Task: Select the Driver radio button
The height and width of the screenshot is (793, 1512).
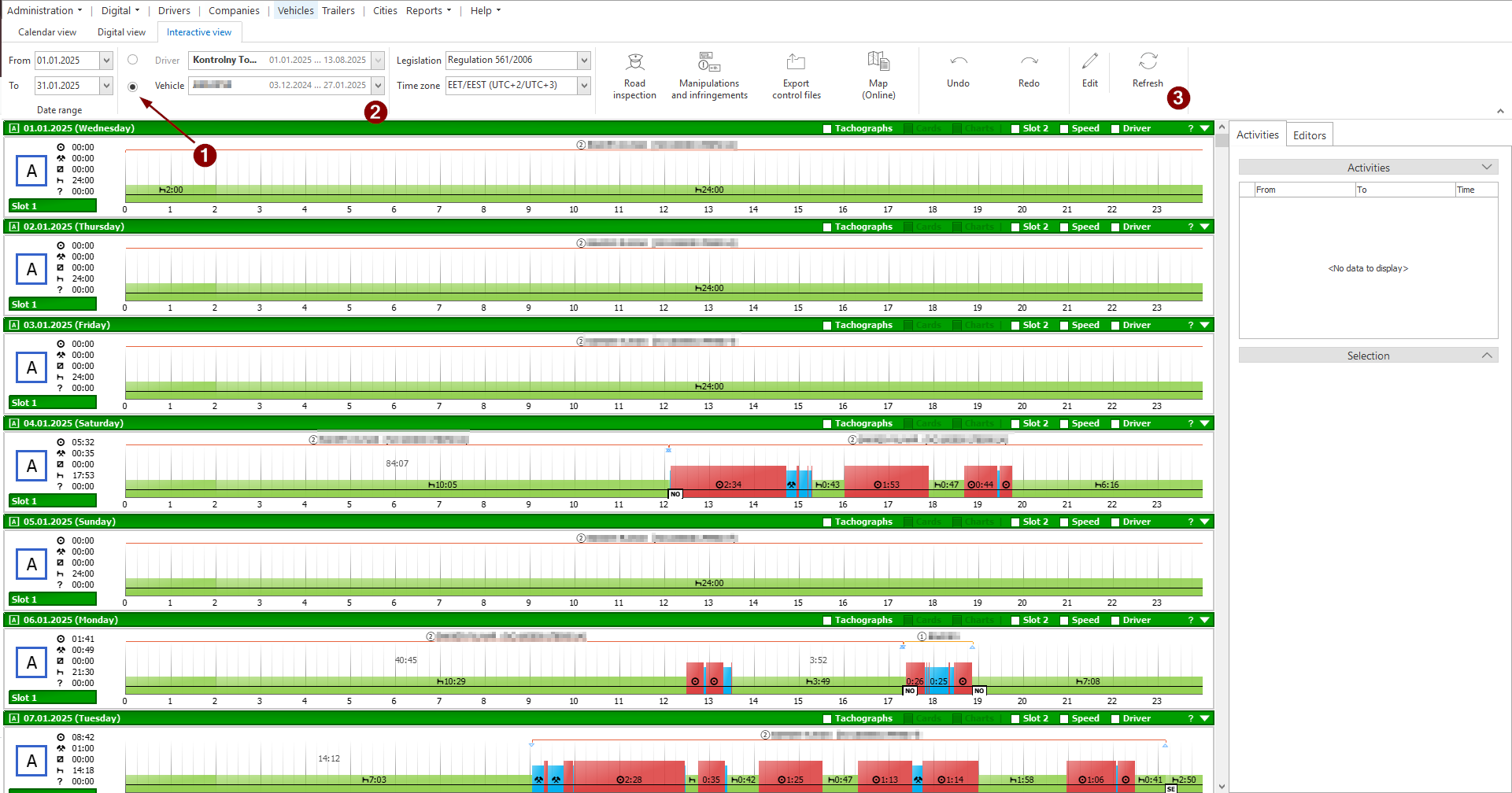Action: click(133, 60)
